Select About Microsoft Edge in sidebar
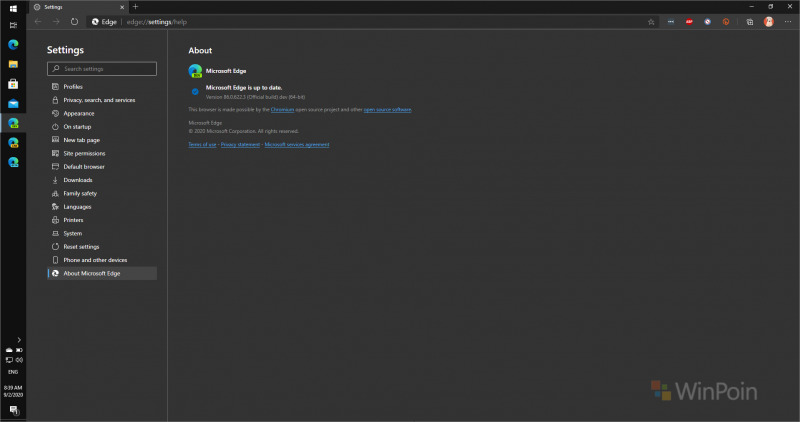The image size is (800, 422). 102,274
